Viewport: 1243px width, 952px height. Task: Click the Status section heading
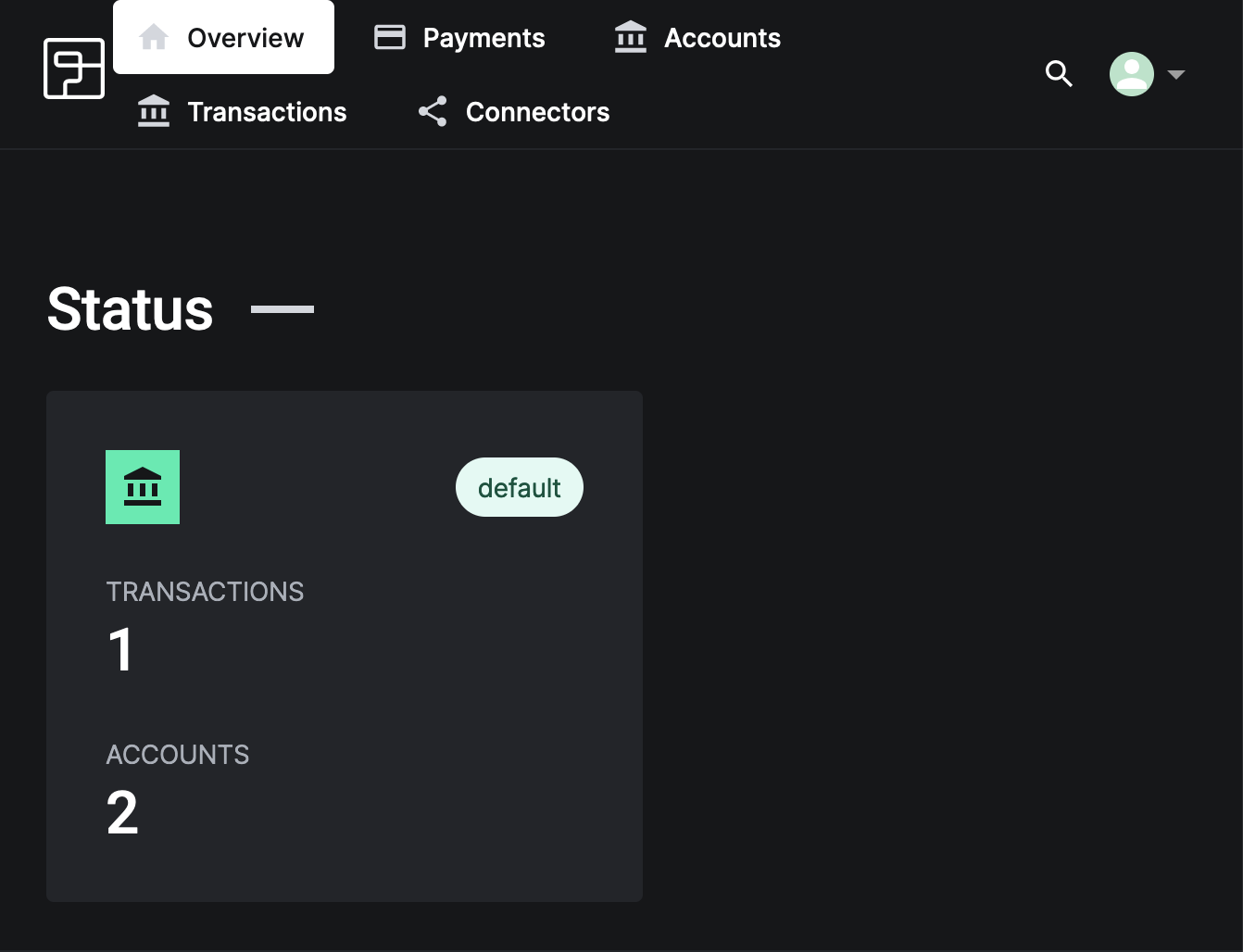tap(131, 309)
